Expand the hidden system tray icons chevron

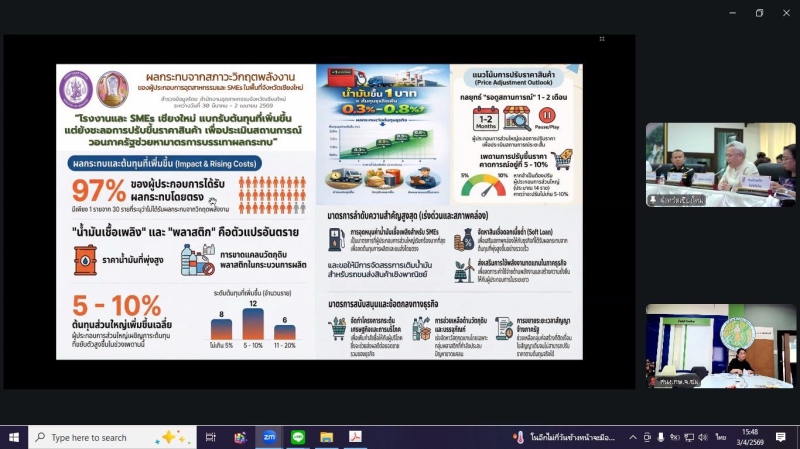[x=633, y=437]
